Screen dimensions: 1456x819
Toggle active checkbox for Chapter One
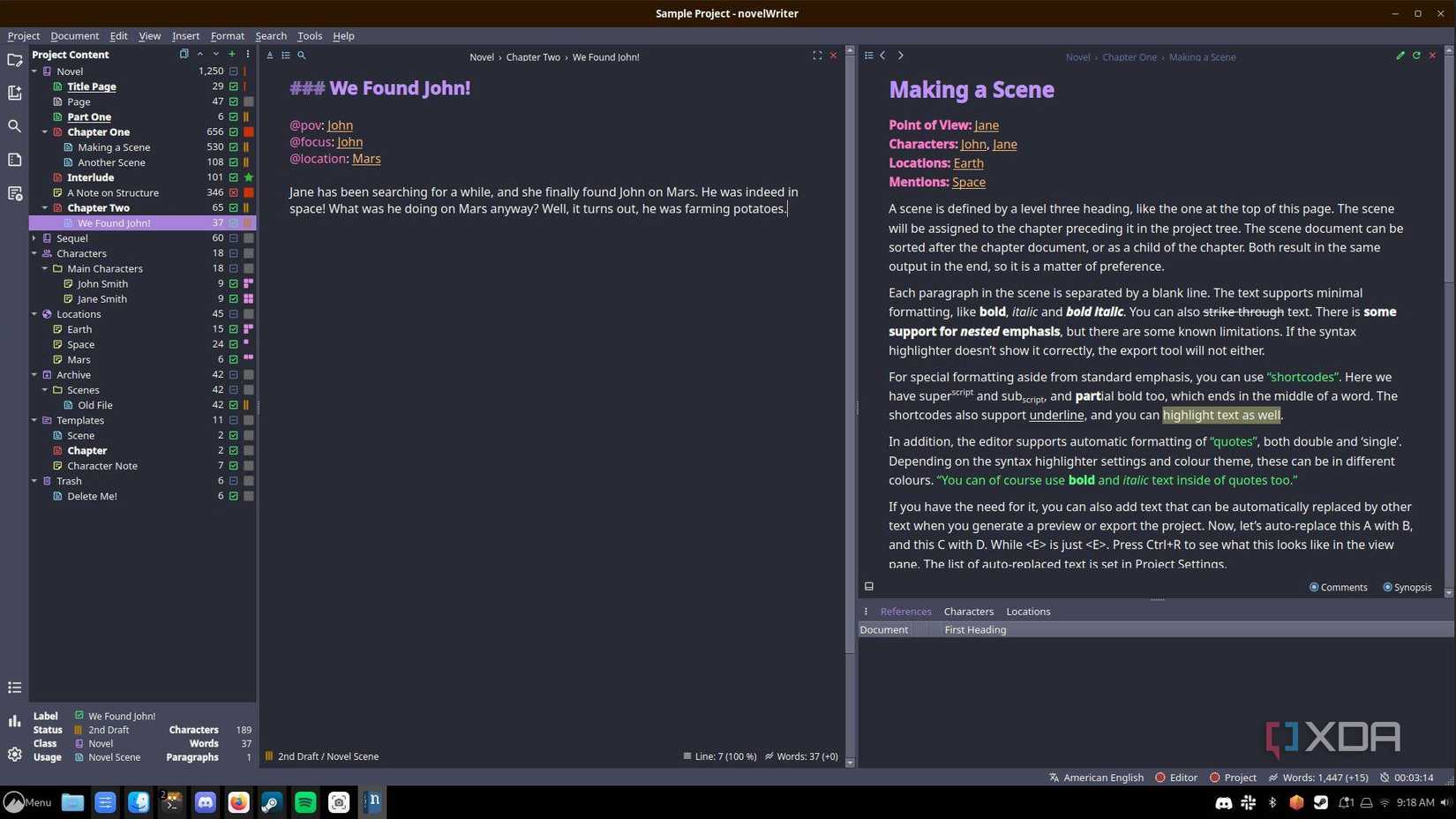234,132
